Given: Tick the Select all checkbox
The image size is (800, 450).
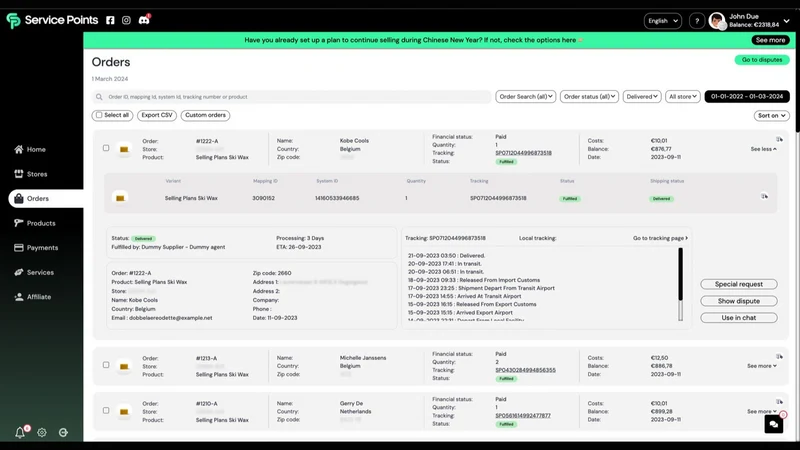Looking at the screenshot, I should point(99,115).
